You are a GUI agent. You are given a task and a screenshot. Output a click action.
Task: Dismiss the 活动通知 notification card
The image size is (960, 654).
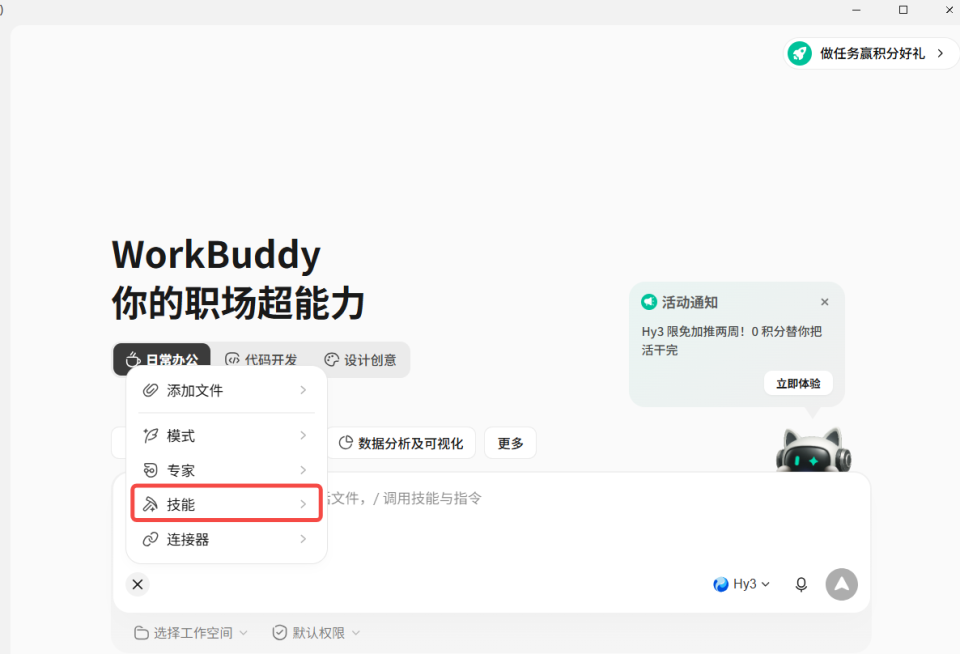[825, 302]
